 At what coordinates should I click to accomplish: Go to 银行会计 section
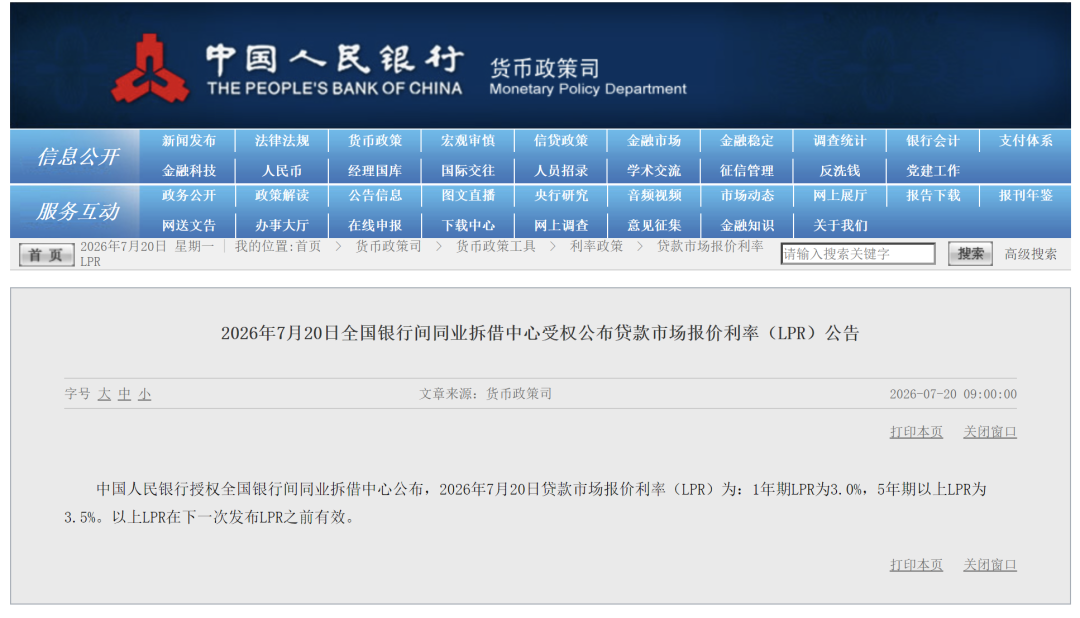point(933,141)
